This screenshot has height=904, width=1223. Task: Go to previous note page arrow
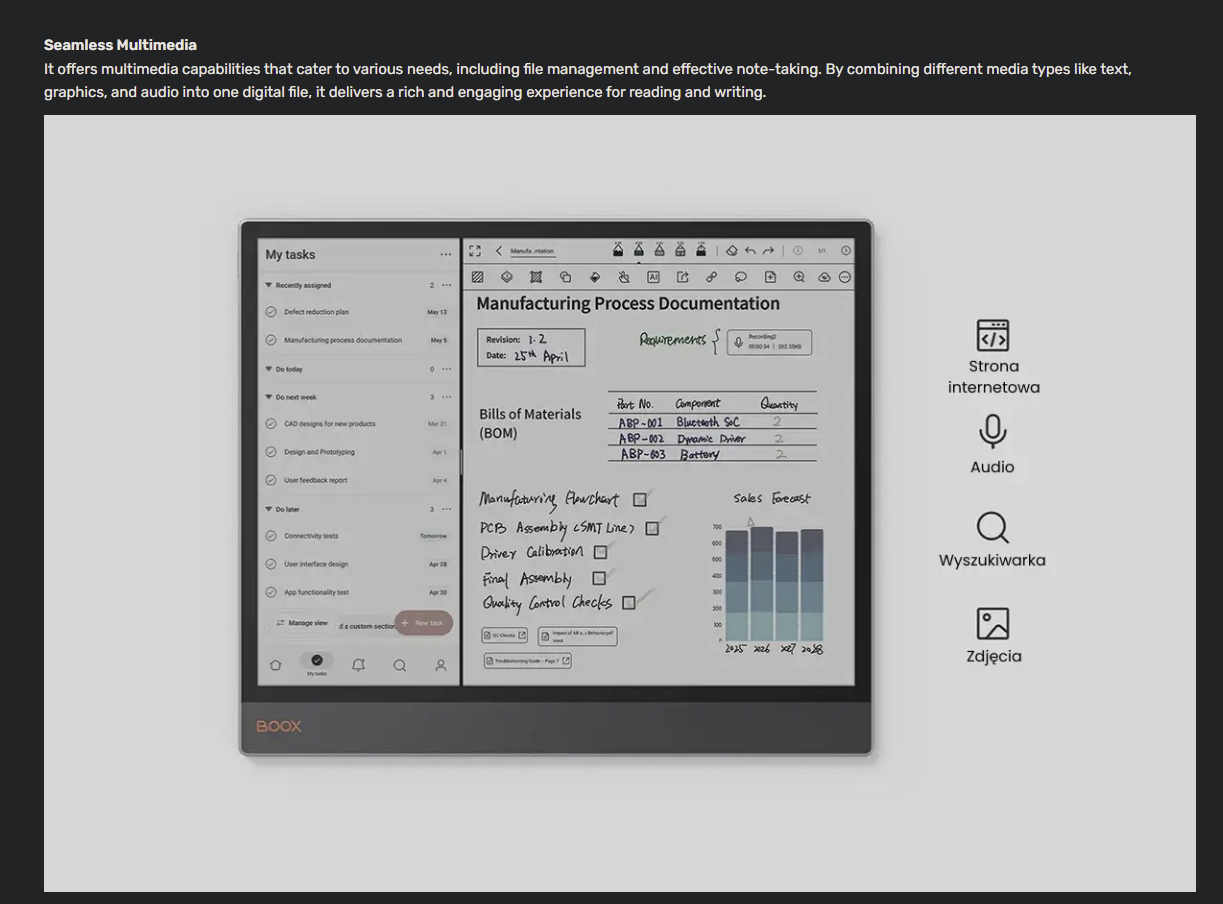(798, 251)
